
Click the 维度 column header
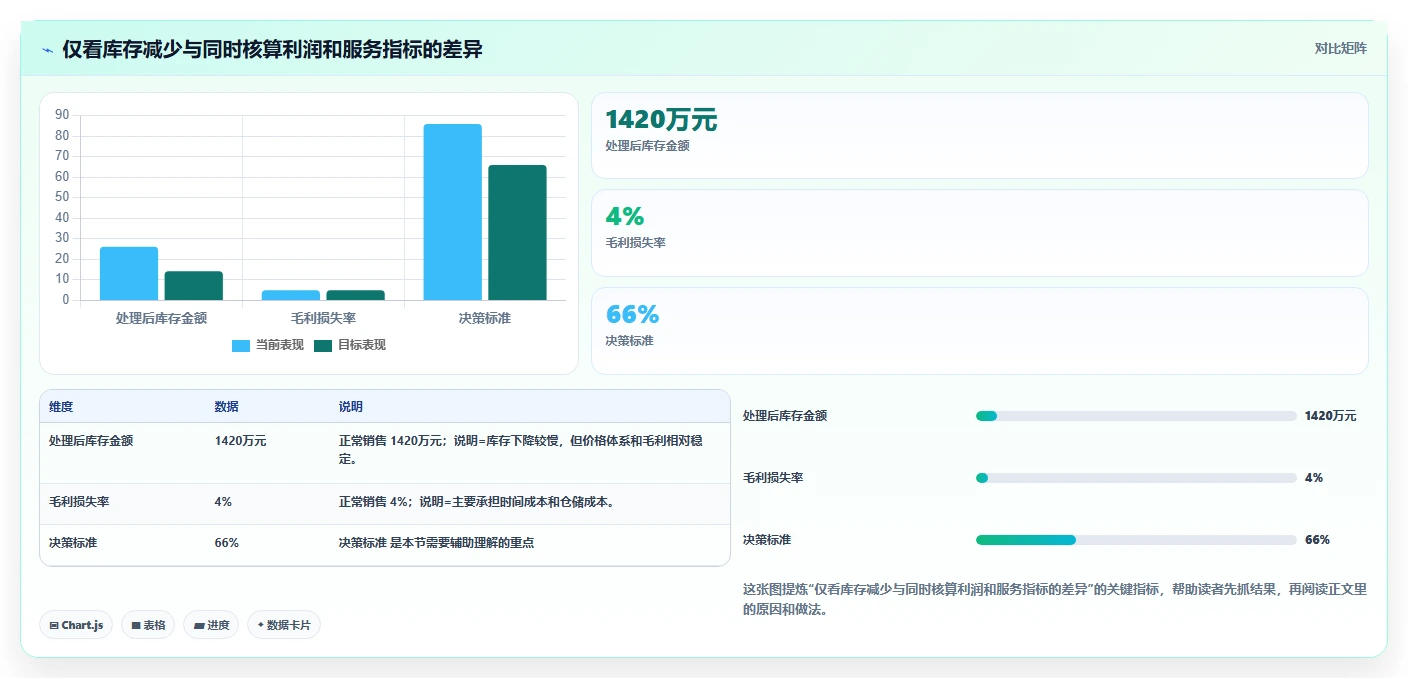click(x=61, y=407)
